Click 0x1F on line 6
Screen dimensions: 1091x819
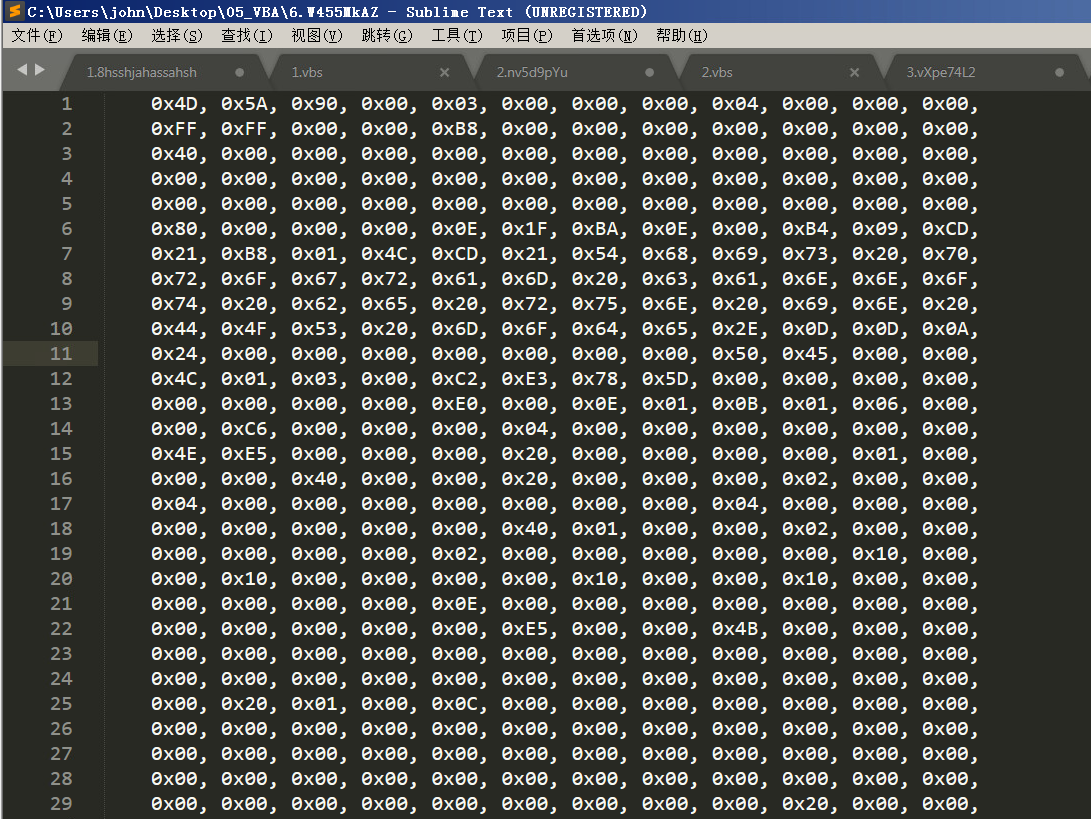pyautogui.click(x=525, y=229)
